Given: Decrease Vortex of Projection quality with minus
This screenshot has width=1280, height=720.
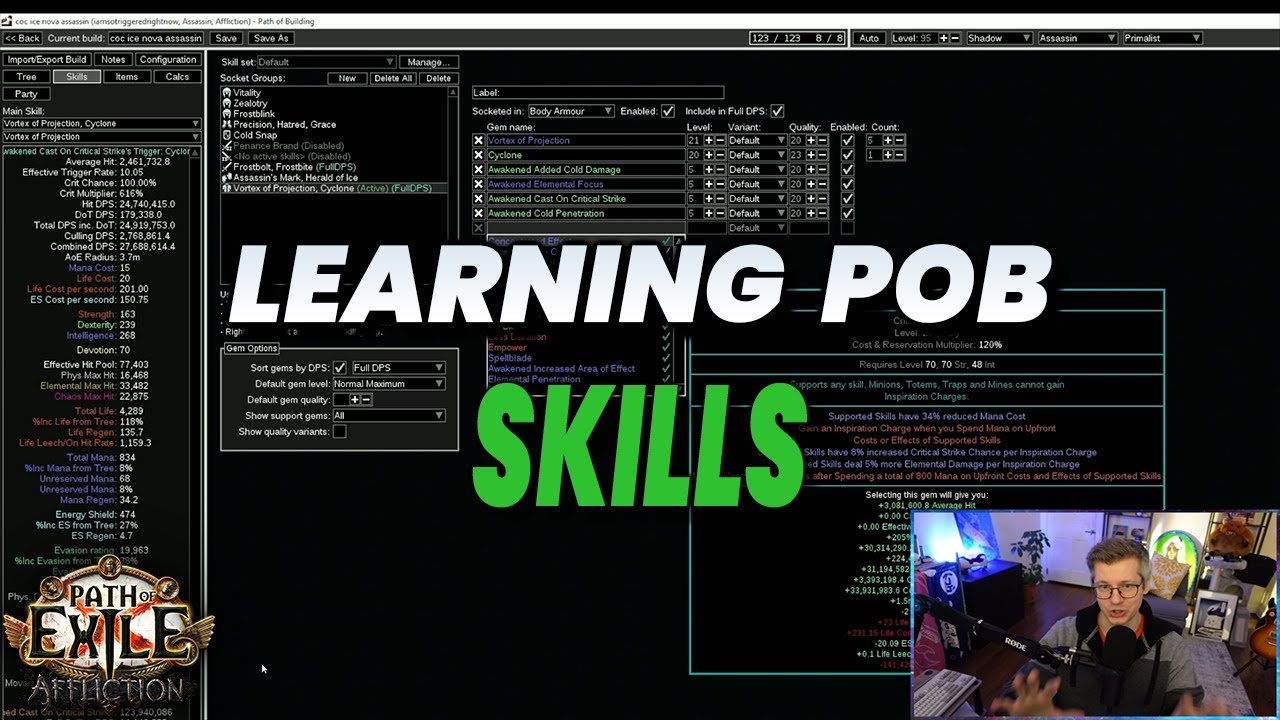Looking at the screenshot, I should pos(822,141).
